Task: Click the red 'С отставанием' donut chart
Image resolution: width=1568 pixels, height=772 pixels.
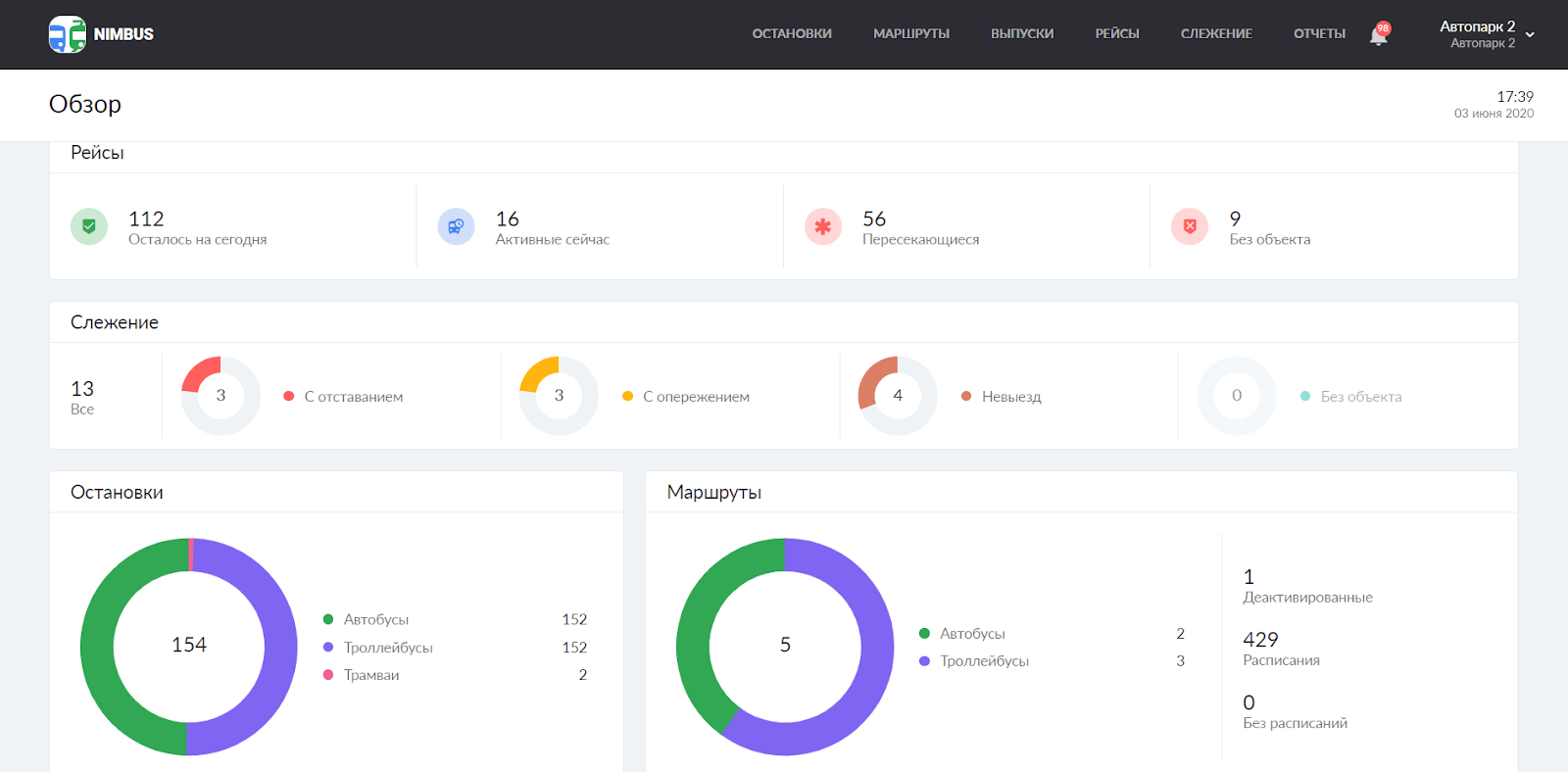Action: [x=220, y=396]
